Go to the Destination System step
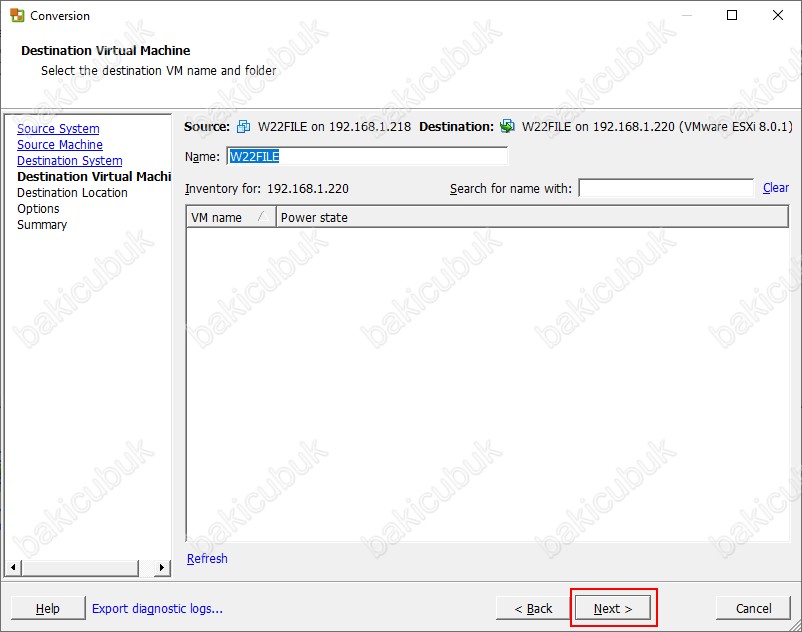This screenshot has height=632, width=802. tap(70, 161)
